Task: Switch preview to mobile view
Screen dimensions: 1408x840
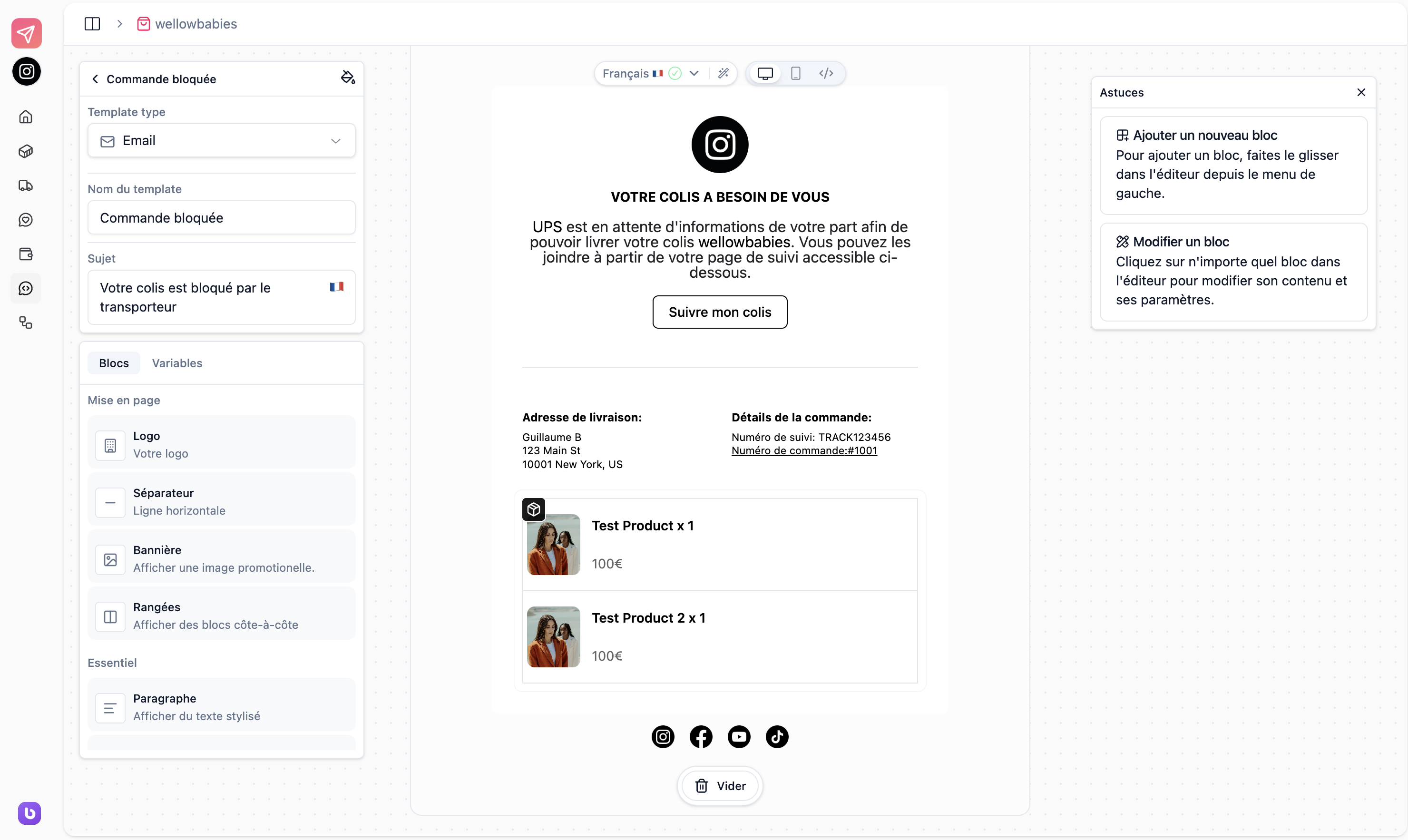Action: 796,73
